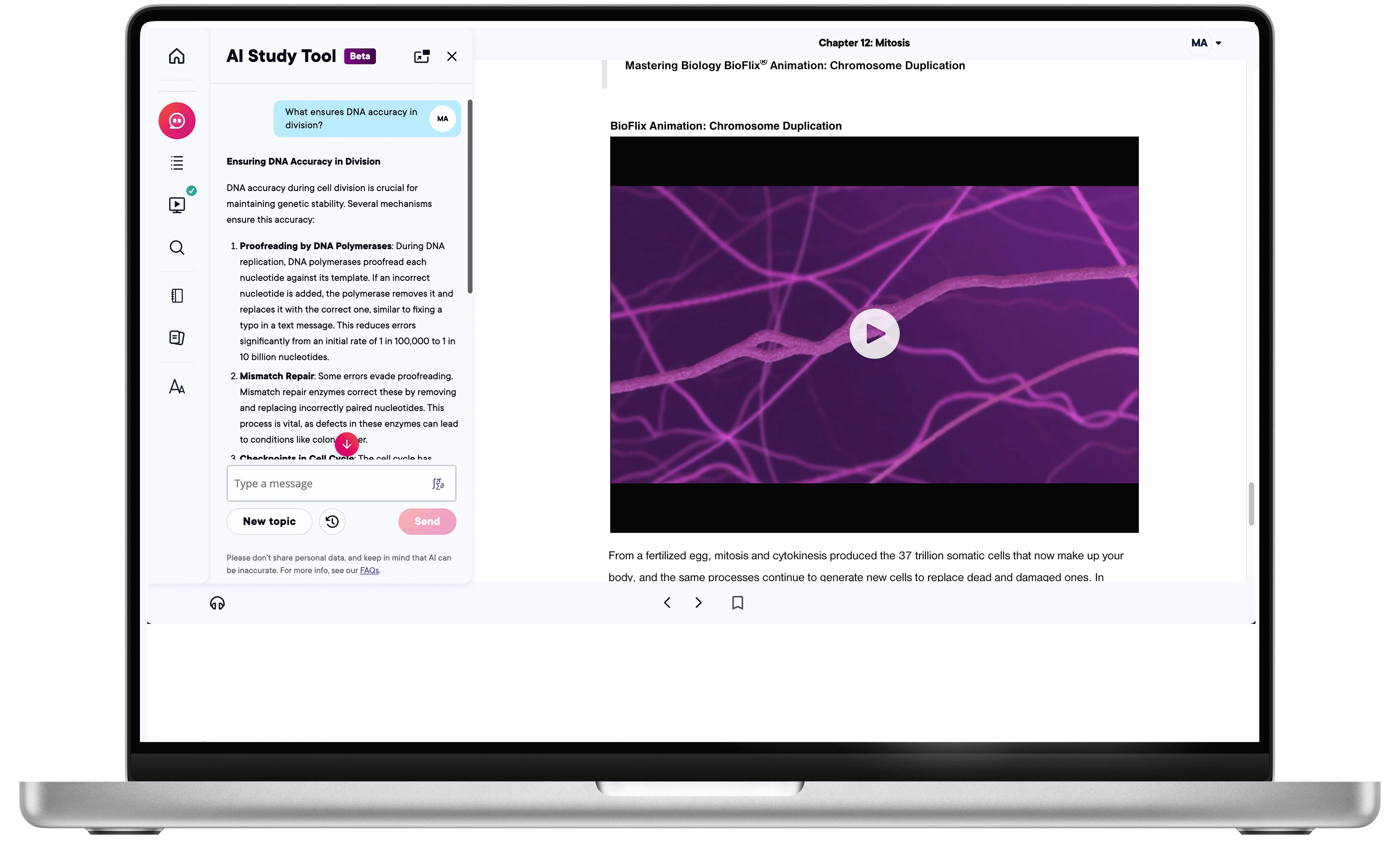Viewport: 1400px width, 843px height.
Task: Click the chat panel scrollbar
Action: [x=470, y=196]
